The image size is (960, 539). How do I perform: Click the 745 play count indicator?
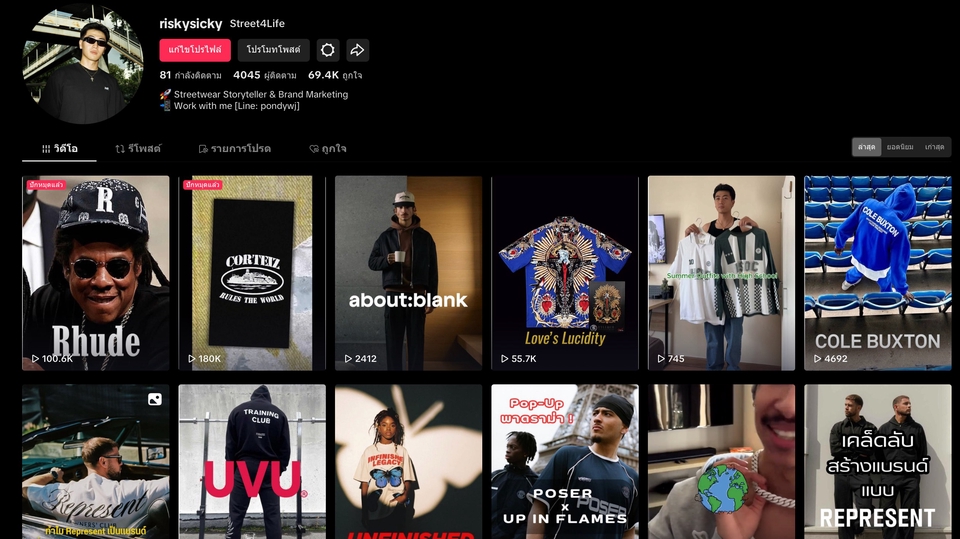click(671, 359)
